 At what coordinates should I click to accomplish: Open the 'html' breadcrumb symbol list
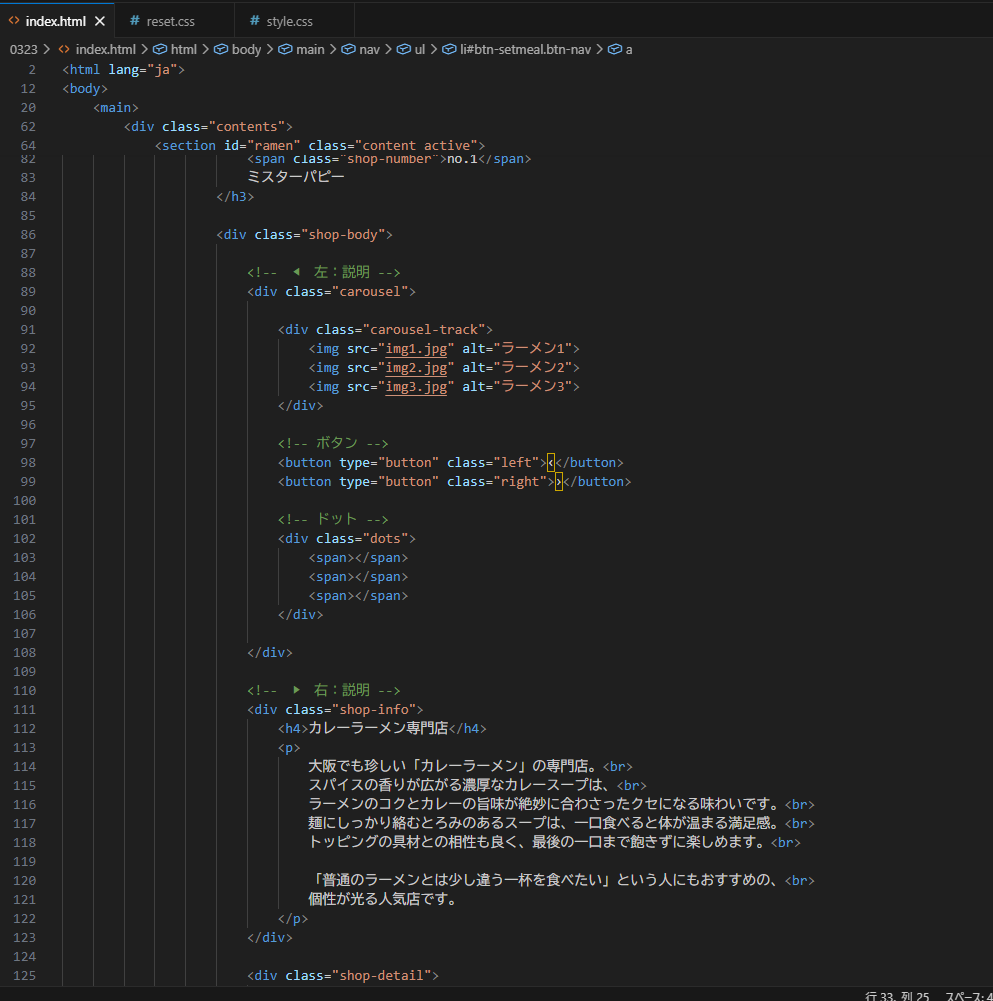(183, 49)
